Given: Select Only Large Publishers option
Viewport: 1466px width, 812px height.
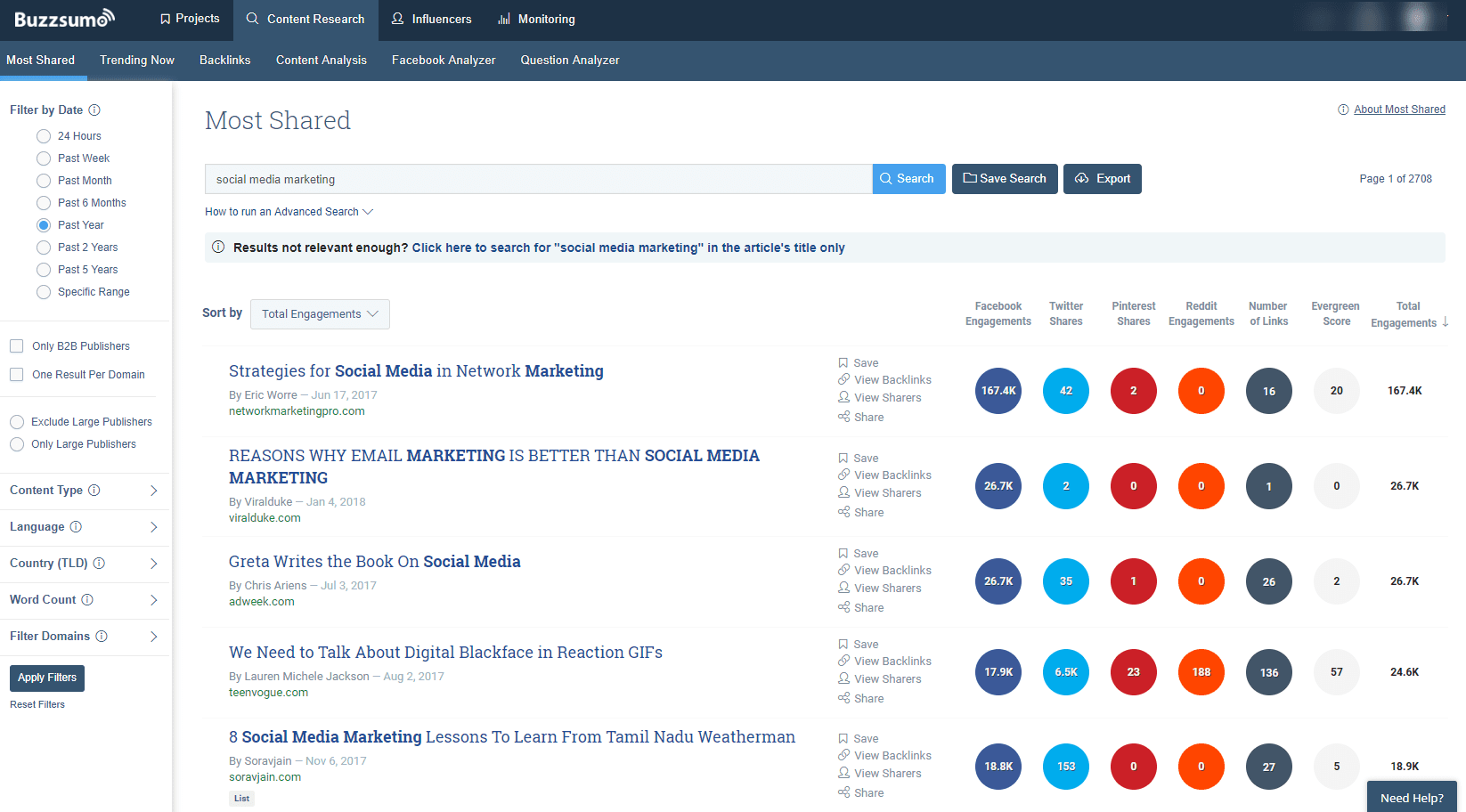Looking at the screenshot, I should tap(17, 444).
